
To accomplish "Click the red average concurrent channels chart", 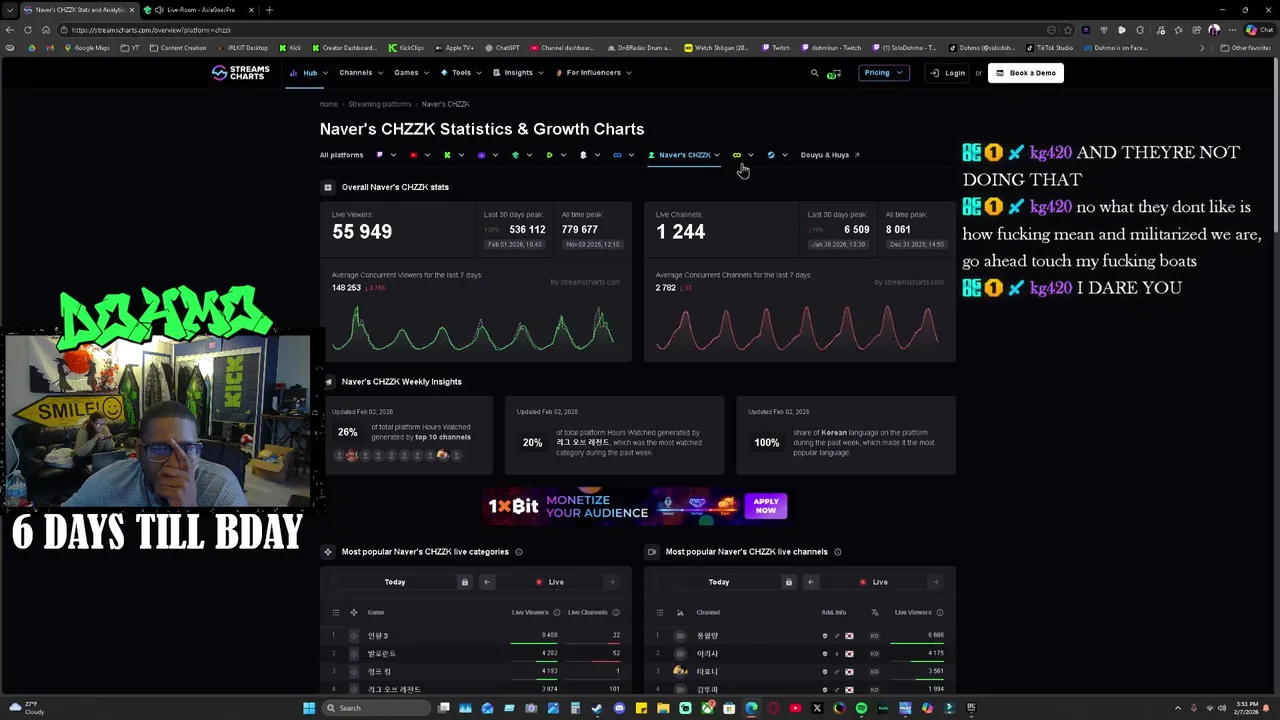I will (x=798, y=330).
